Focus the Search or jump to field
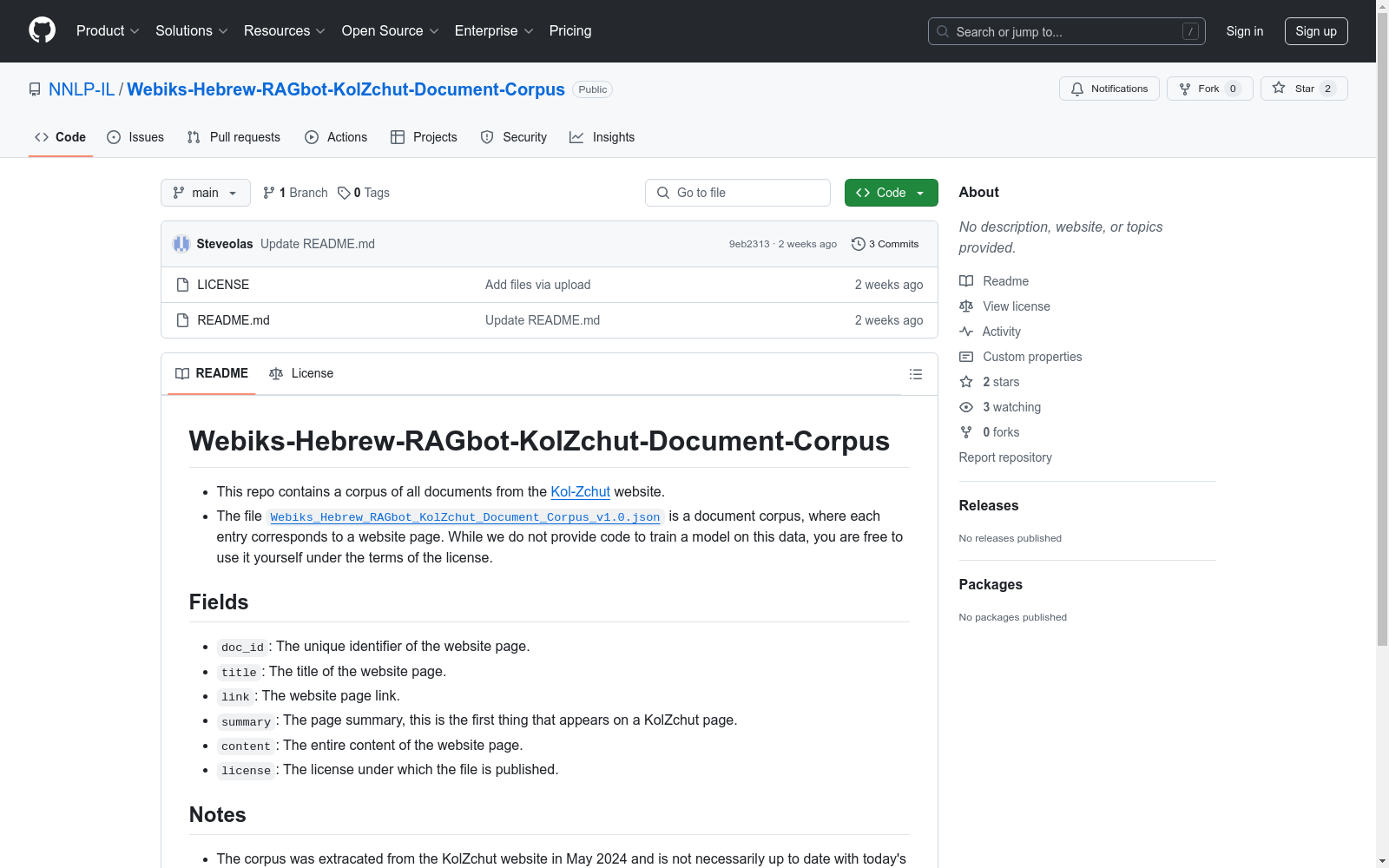The height and width of the screenshot is (868, 1389). pyautogui.click(x=1066, y=31)
